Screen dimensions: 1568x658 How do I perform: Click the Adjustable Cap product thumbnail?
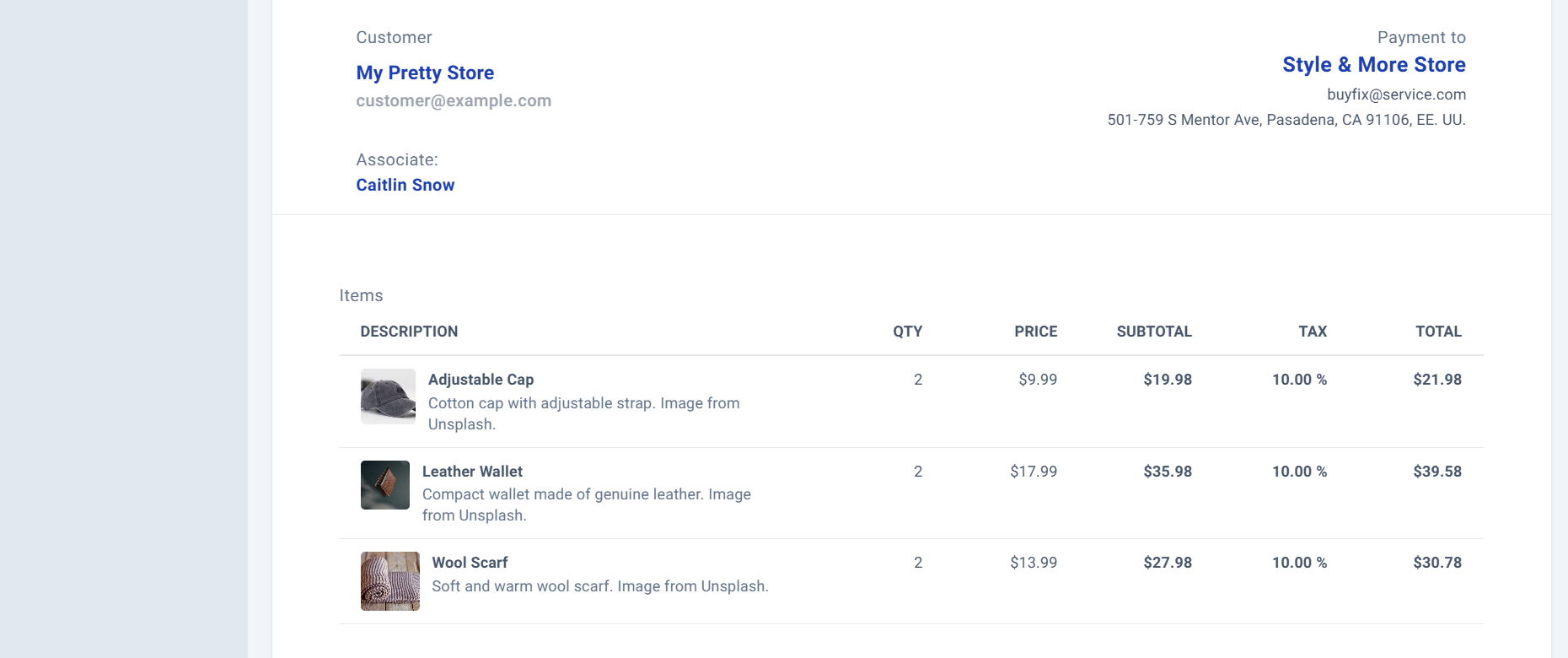tap(388, 396)
